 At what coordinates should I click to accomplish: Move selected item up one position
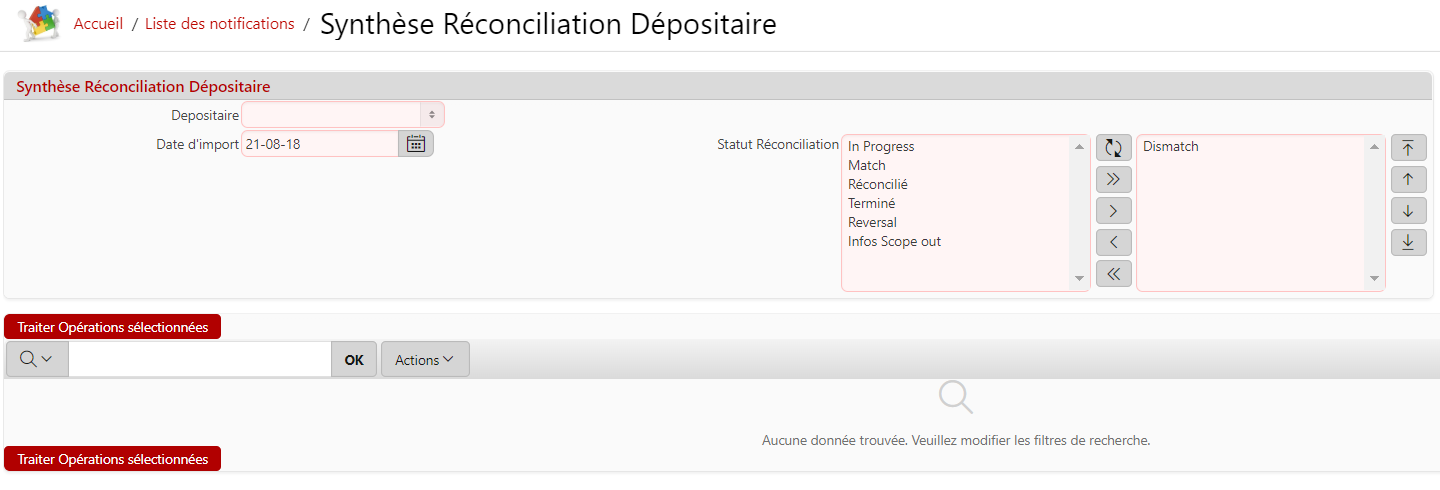(1408, 179)
